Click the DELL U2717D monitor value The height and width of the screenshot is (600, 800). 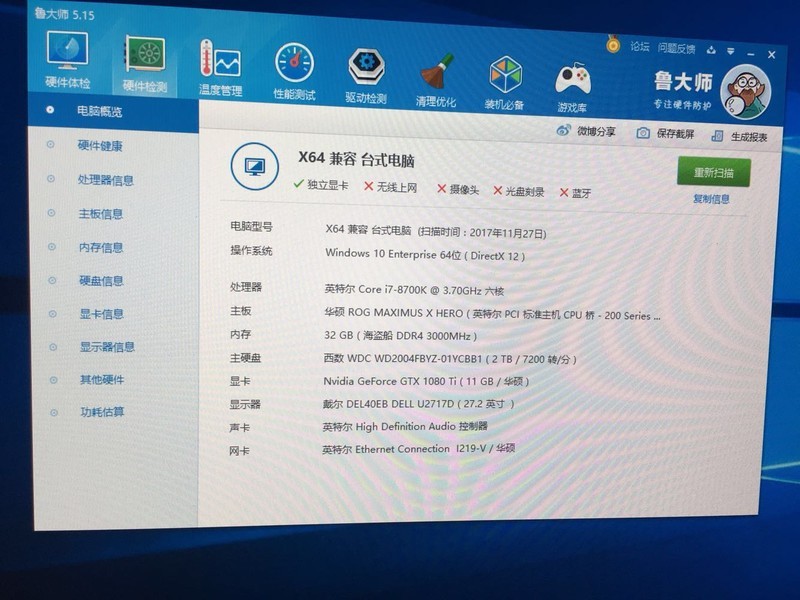click(x=418, y=404)
